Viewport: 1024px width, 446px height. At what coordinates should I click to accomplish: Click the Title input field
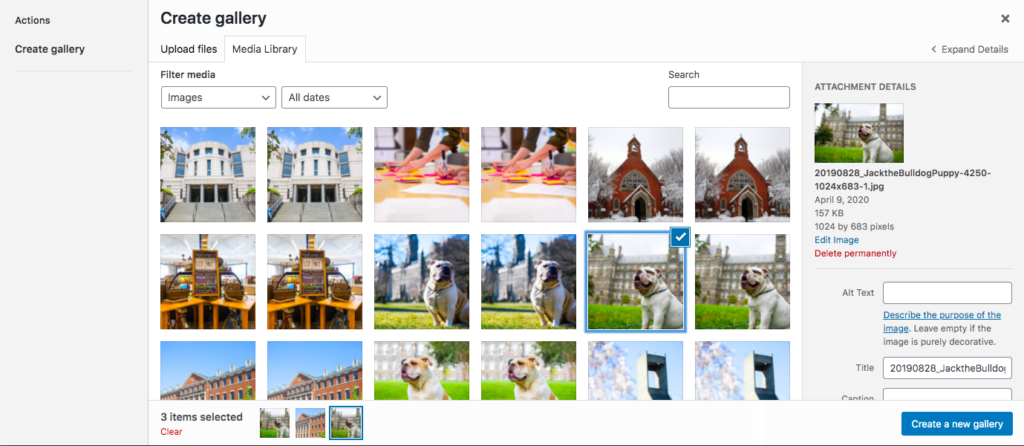[947, 368]
